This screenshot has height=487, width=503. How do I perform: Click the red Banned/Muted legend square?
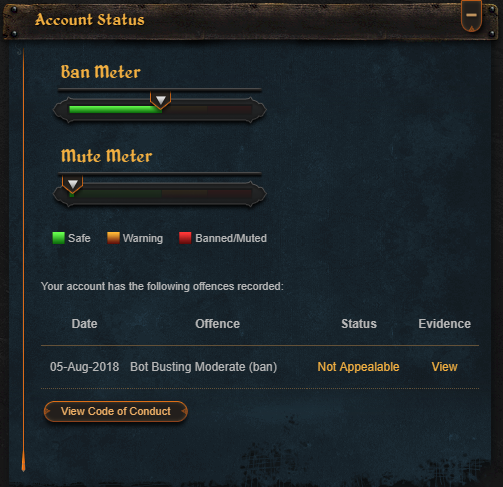[x=185, y=238]
